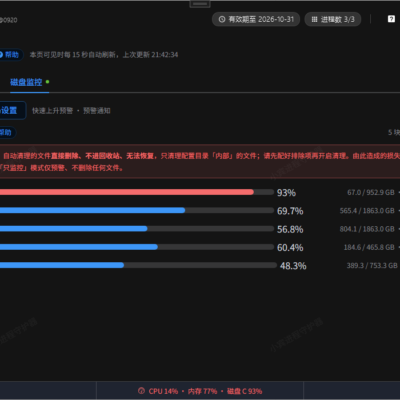Click the 磁盘 C 93% status bar text
The width and height of the screenshot is (400, 400).
(244, 391)
